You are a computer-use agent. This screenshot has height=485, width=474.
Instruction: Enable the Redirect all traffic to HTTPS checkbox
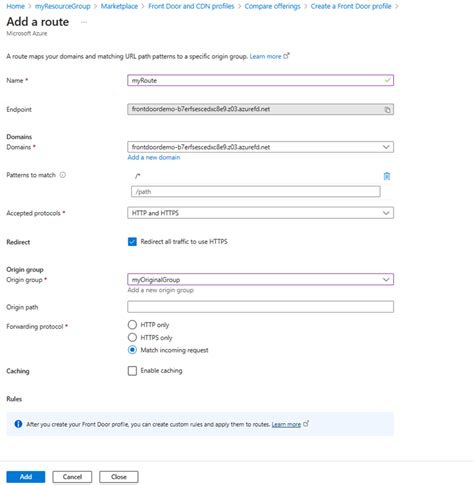[x=132, y=242]
